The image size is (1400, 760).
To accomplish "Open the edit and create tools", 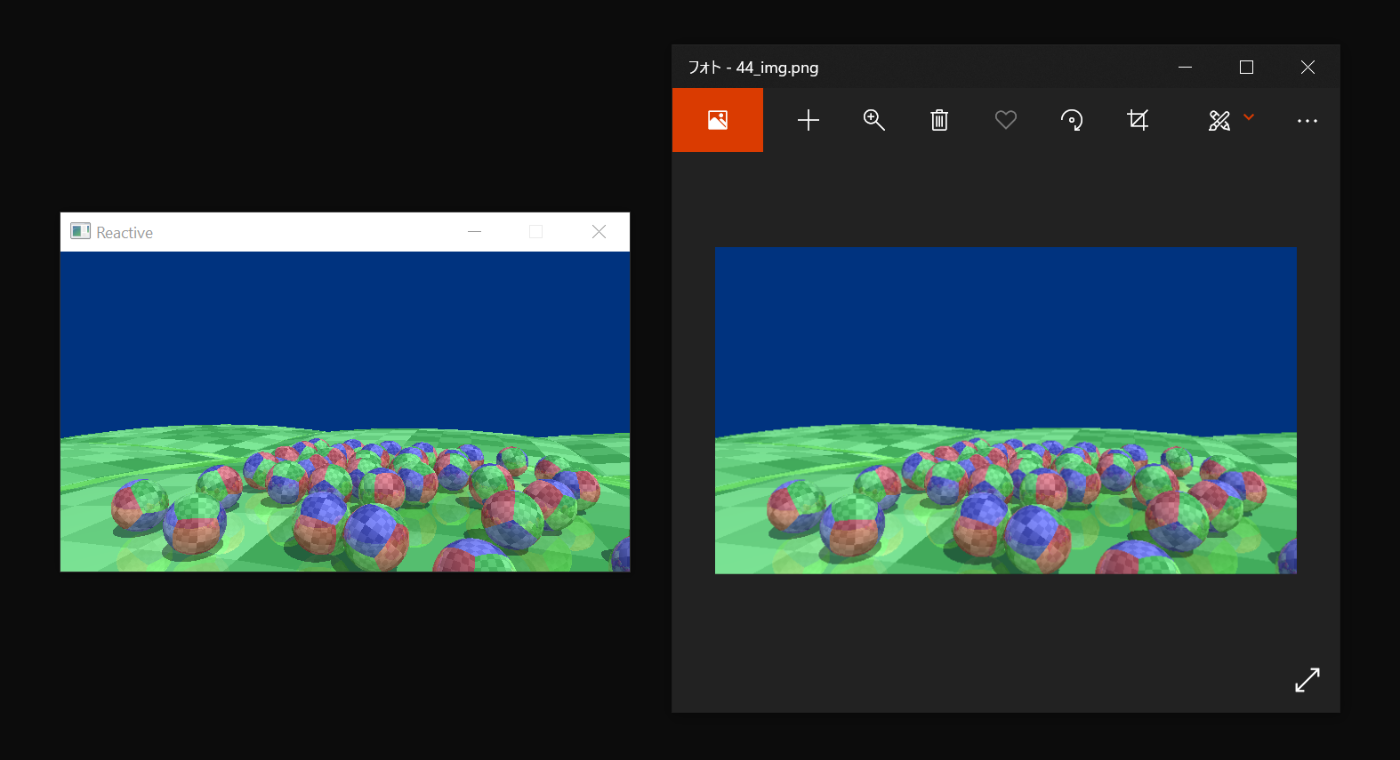I will (1219, 121).
